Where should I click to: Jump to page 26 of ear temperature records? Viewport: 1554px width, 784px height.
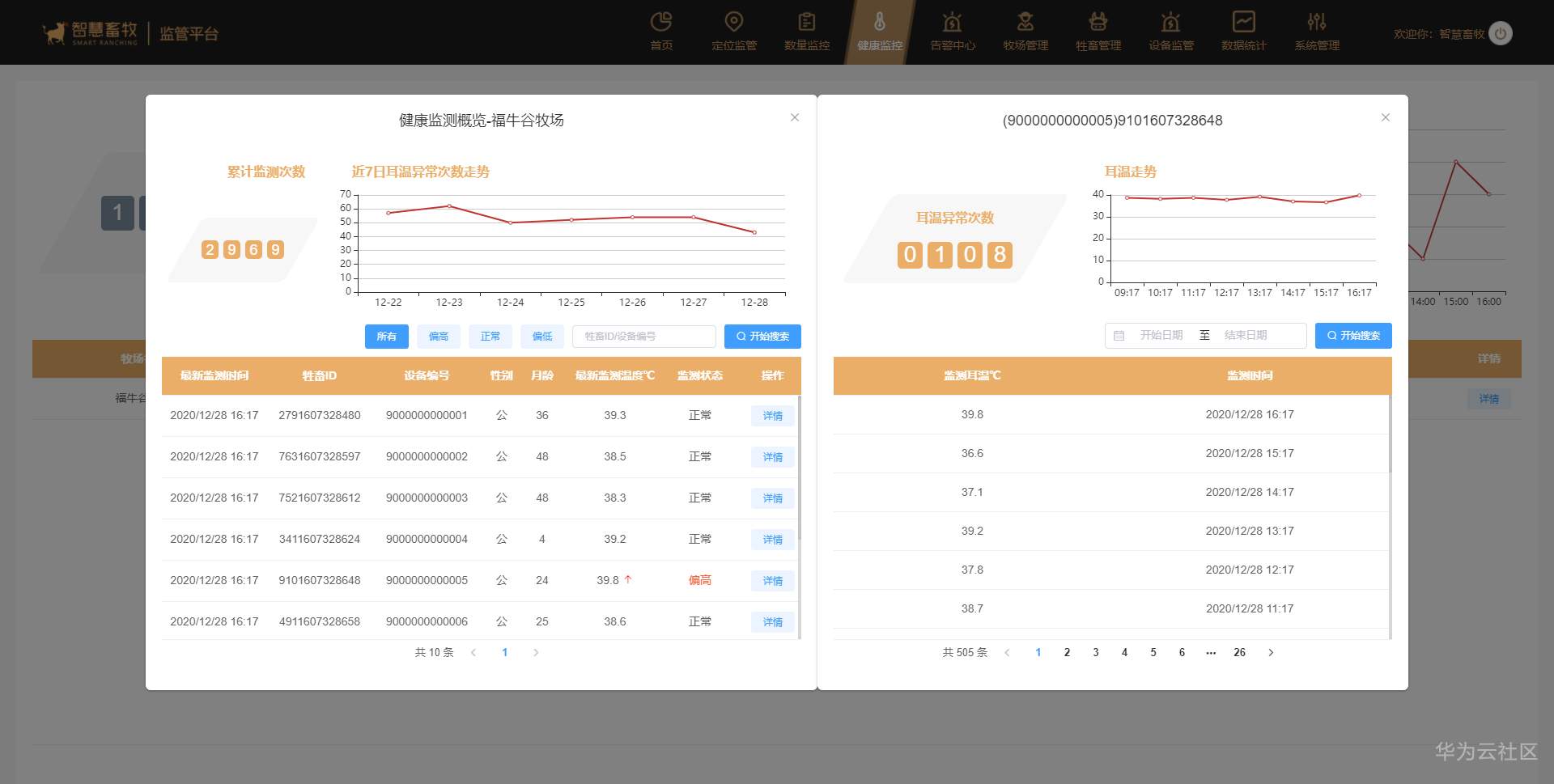click(x=1239, y=652)
